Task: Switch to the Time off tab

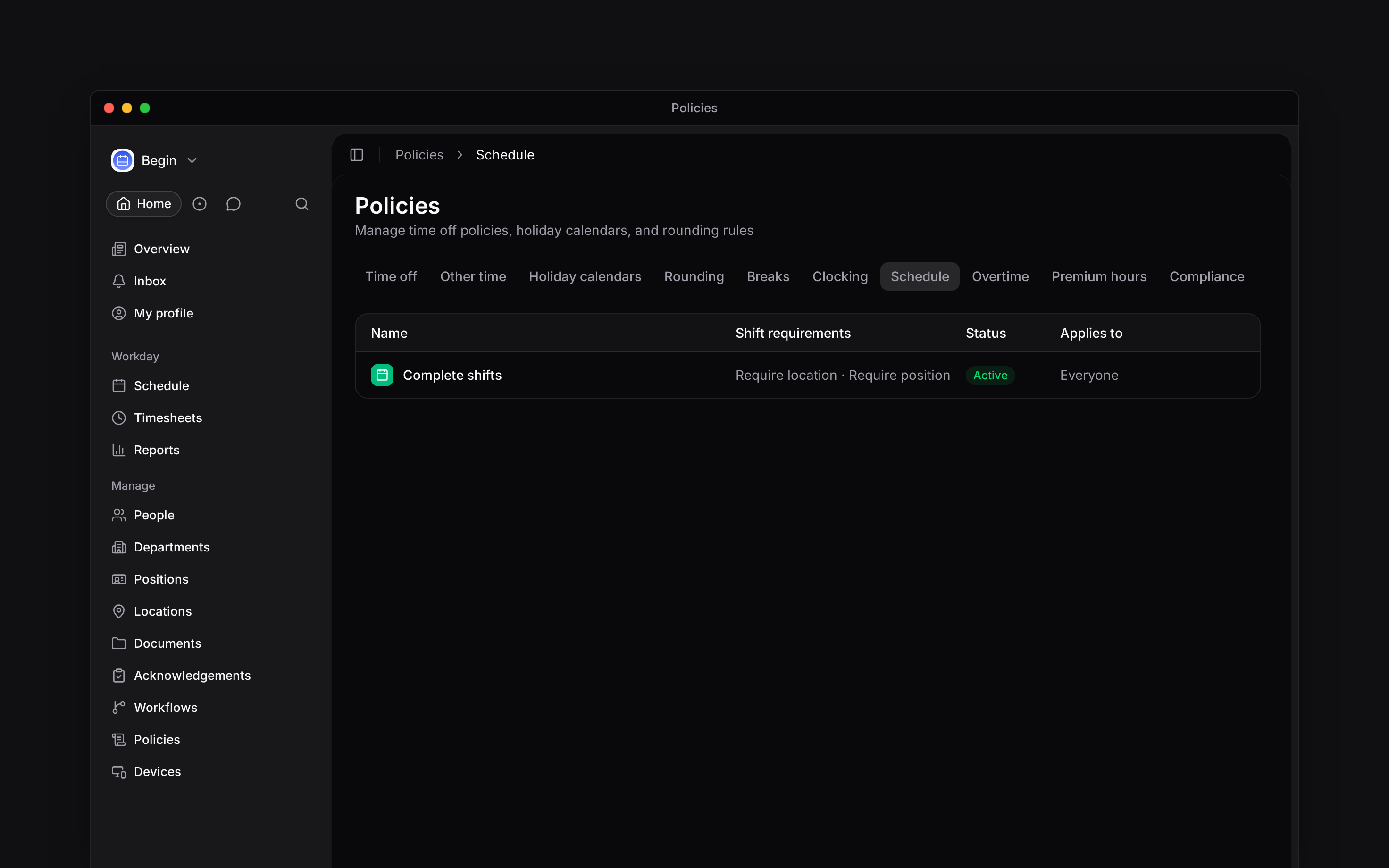Action: coord(392,277)
